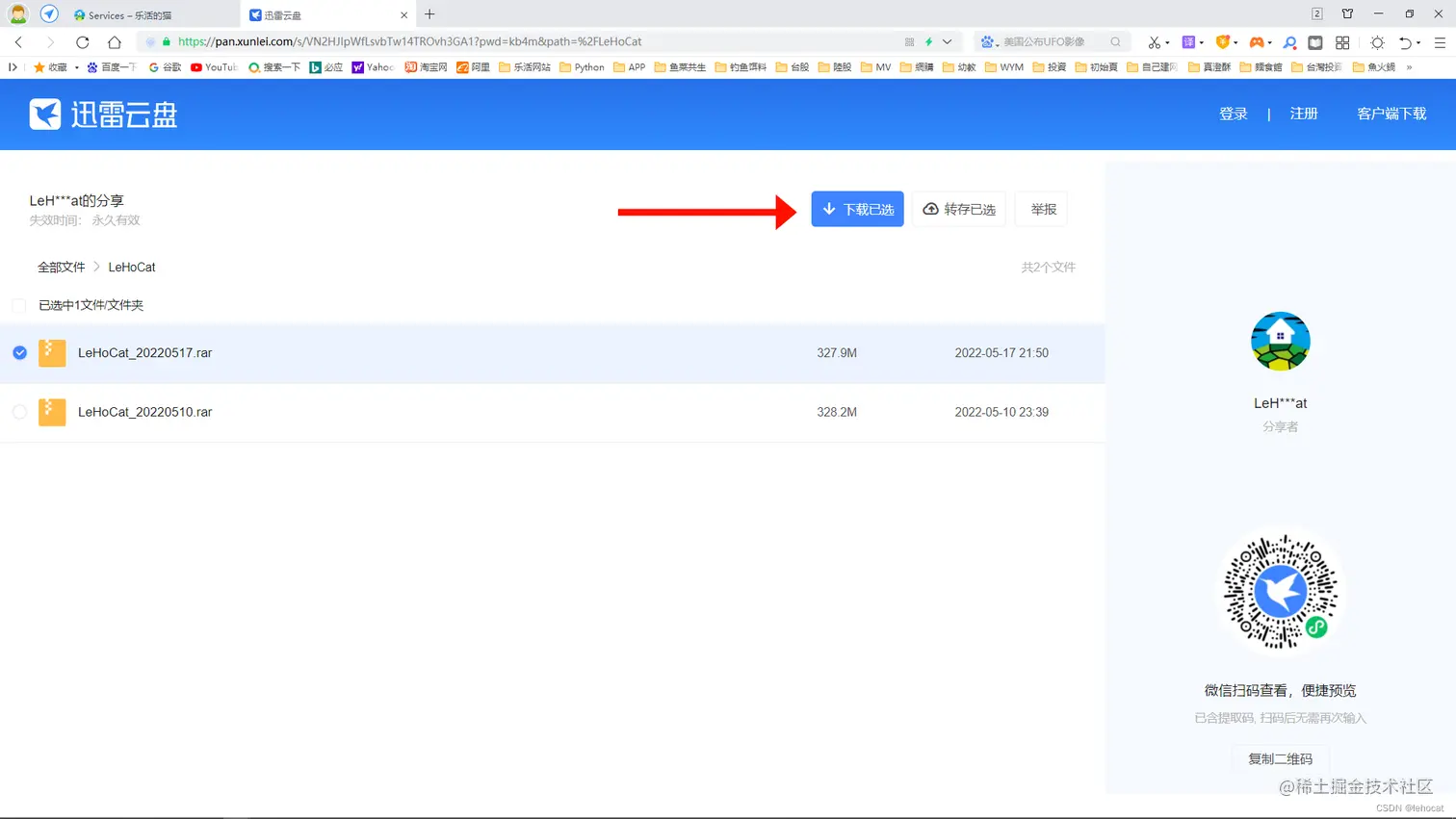Click the LeHoCat_20220510.rar file name
The height and width of the screenshot is (819, 1456).
(145, 412)
